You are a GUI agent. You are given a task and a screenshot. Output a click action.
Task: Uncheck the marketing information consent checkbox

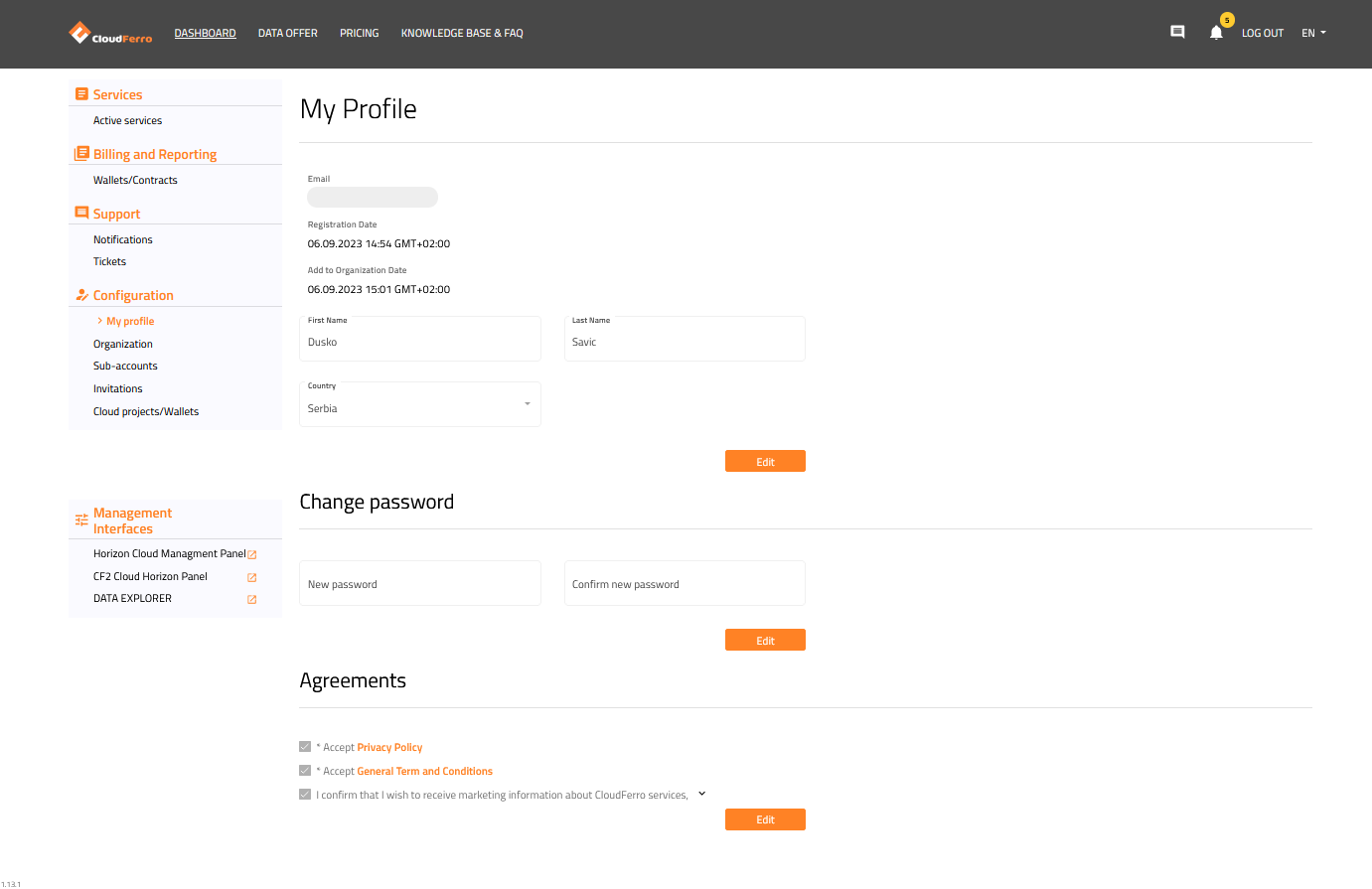tap(305, 794)
